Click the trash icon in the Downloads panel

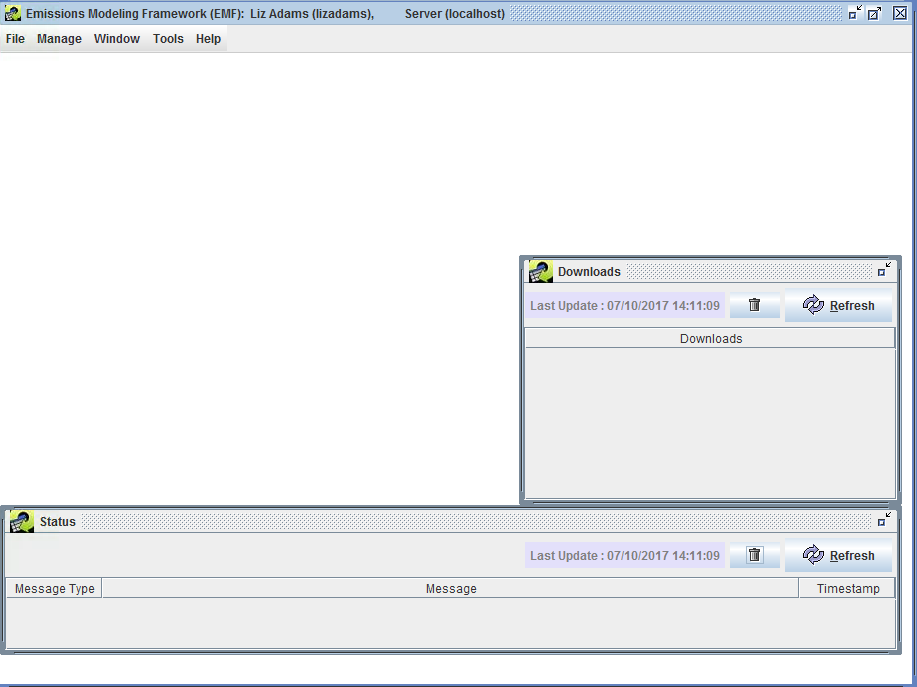point(755,305)
